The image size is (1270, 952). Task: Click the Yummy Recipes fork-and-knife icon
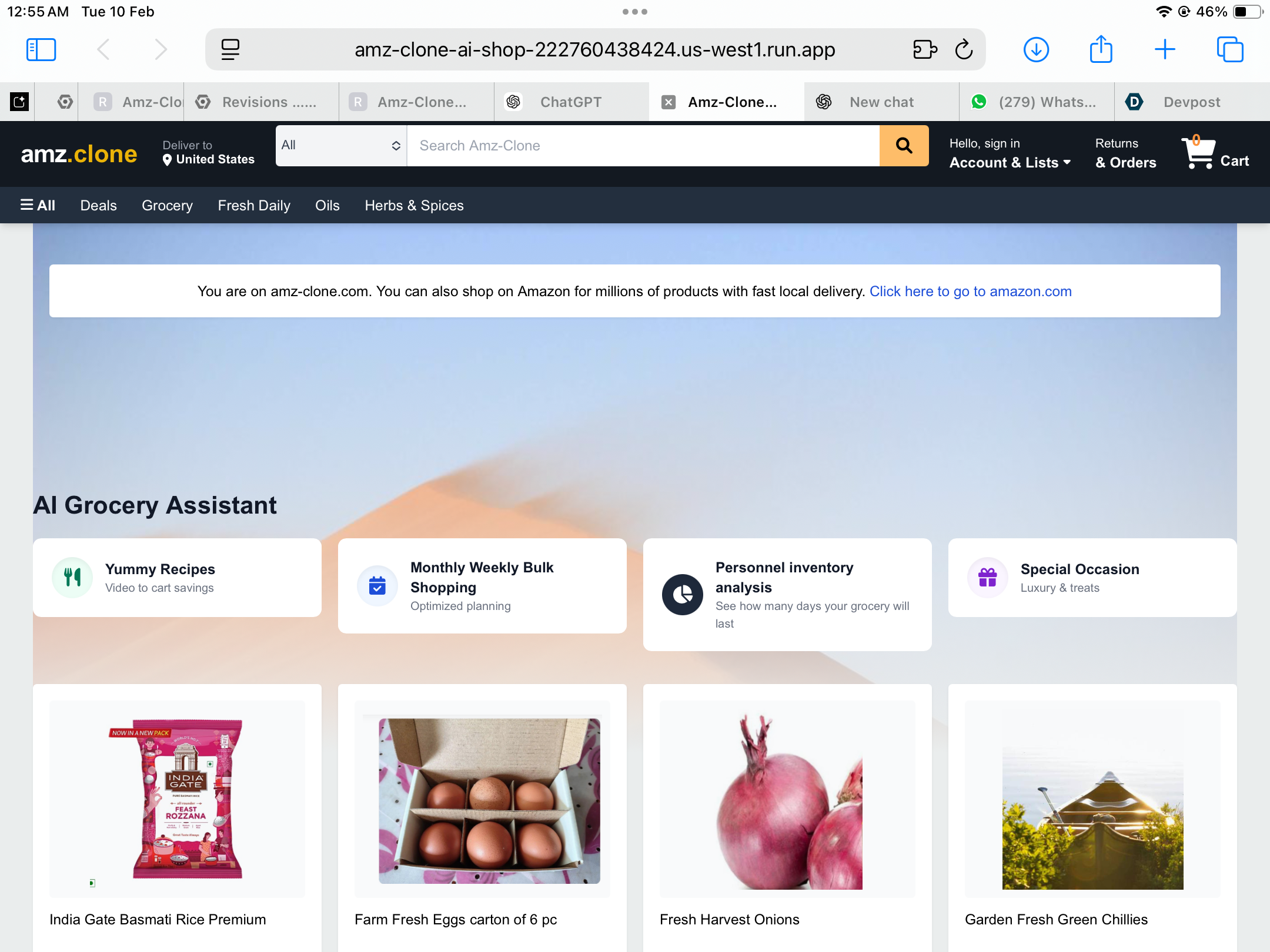(x=72, y=578)
